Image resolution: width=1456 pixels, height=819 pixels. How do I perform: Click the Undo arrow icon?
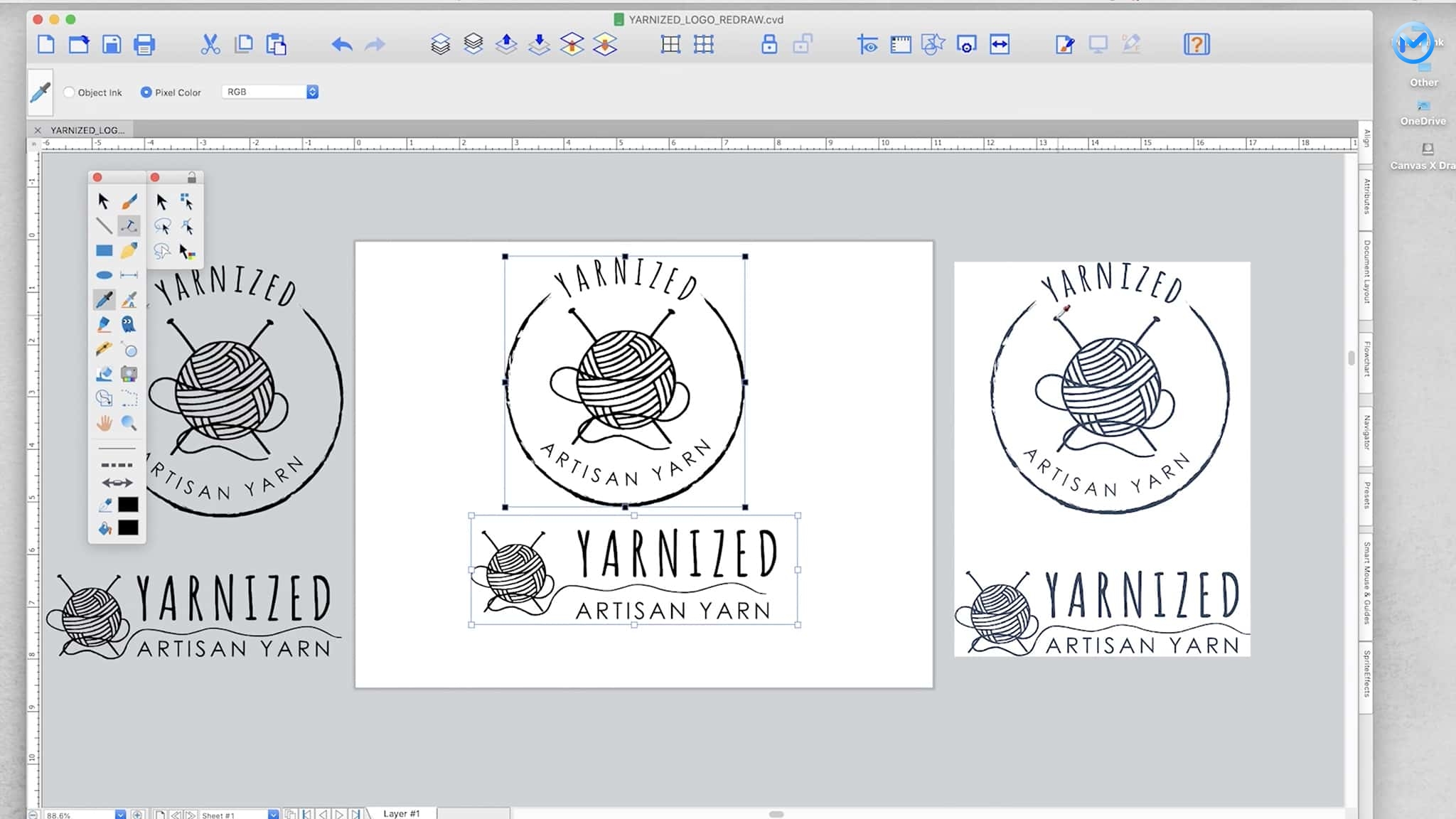(342, 45)
